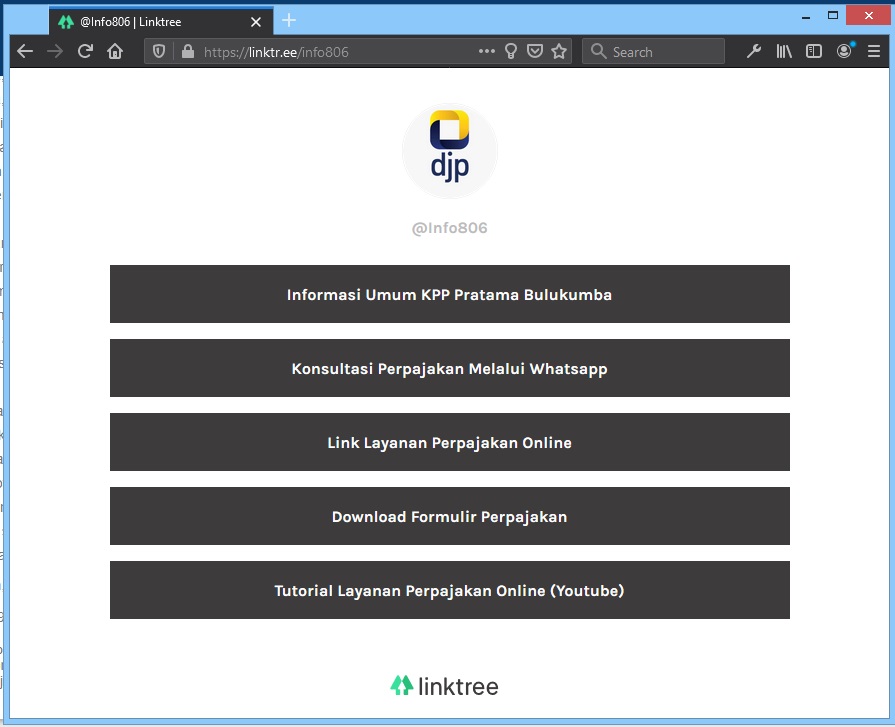Save page to Pocket
This screenshot has width=895, height=727.
535,52
